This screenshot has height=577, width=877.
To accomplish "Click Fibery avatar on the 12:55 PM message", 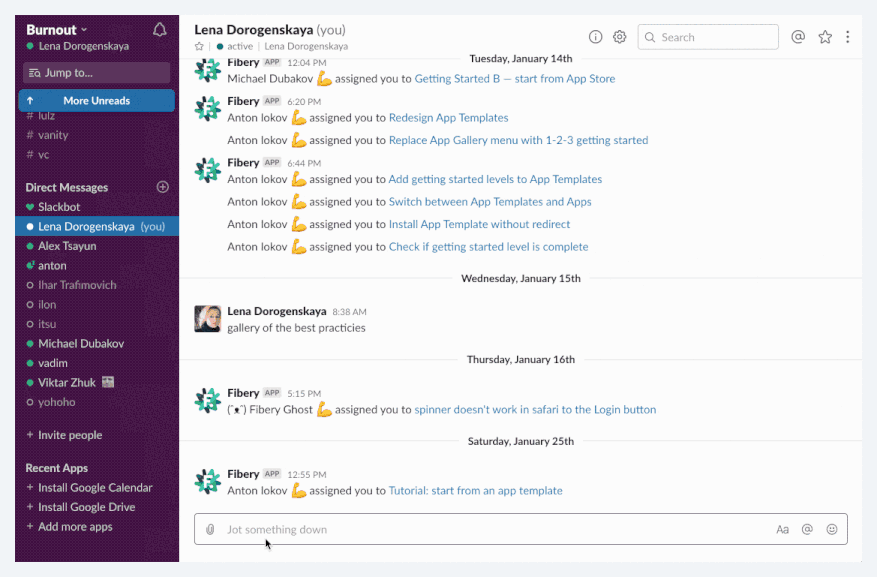I will click(208, 481).
